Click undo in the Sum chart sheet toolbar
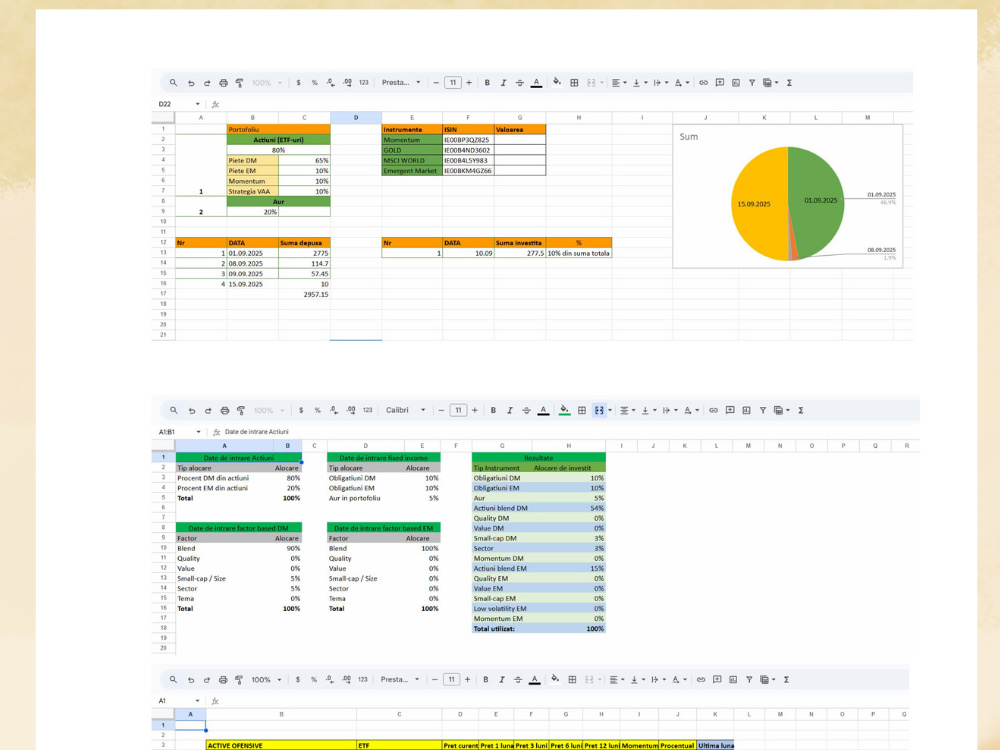1000x750 pixels. (191, 83)
